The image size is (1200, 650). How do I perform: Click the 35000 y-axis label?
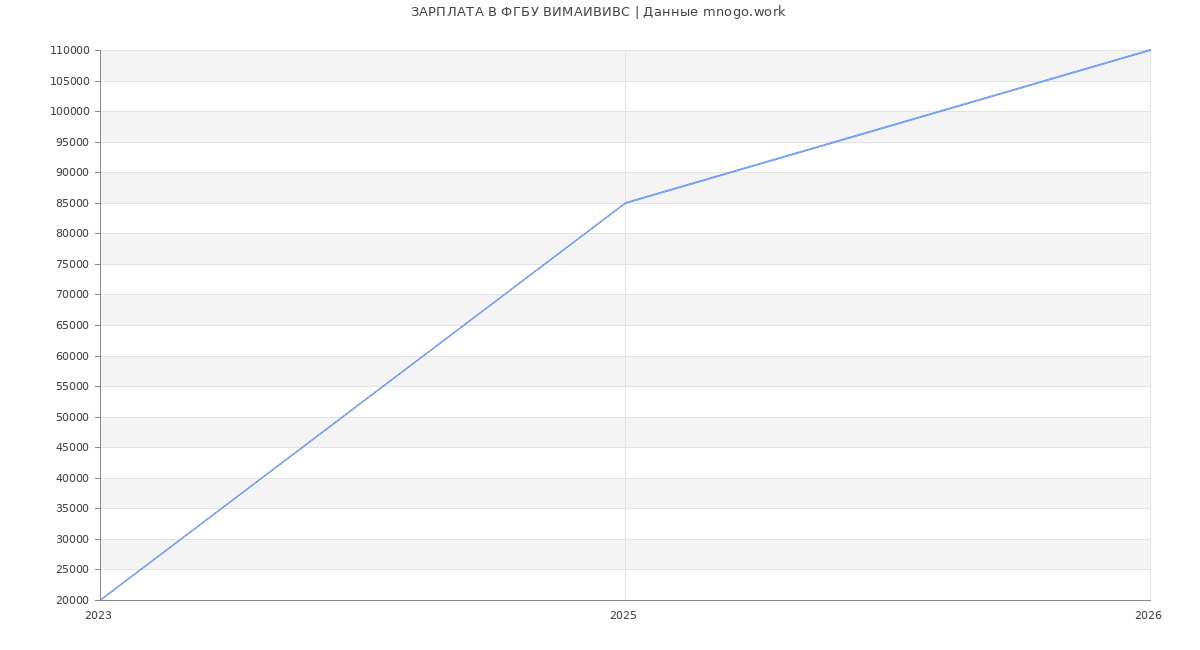(72, 509)
